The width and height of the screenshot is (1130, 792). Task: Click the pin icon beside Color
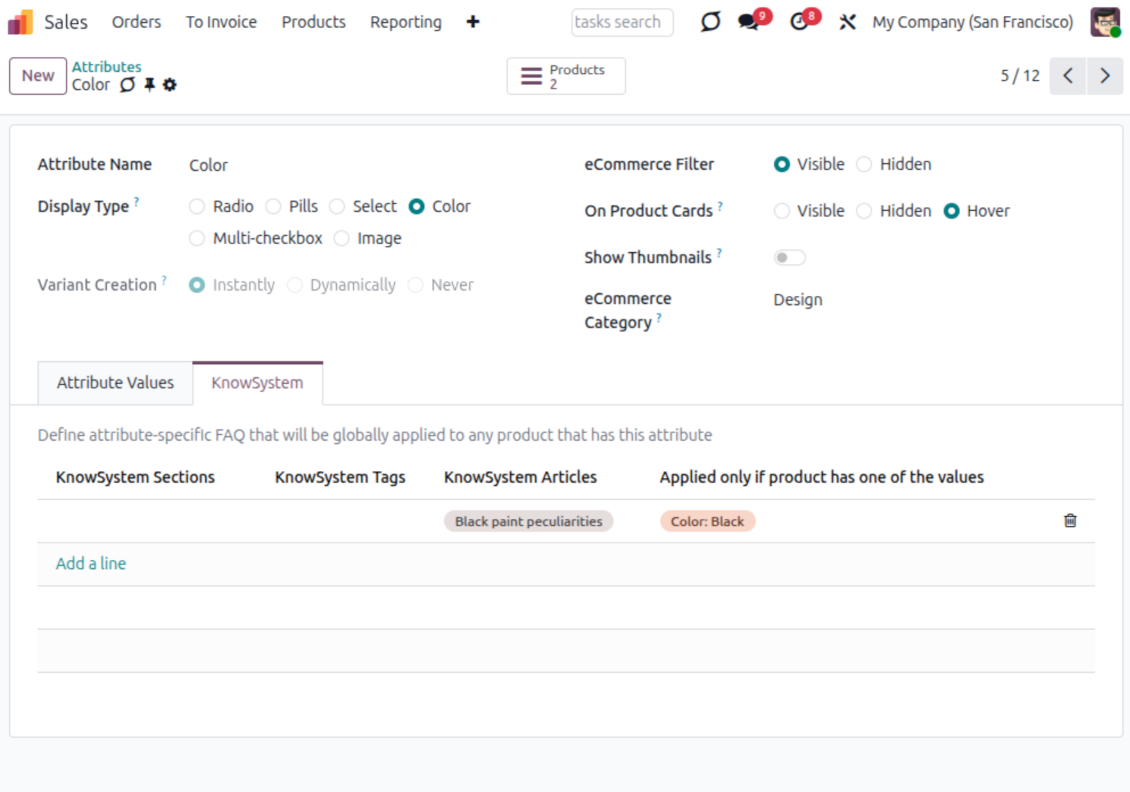point(149,85)
